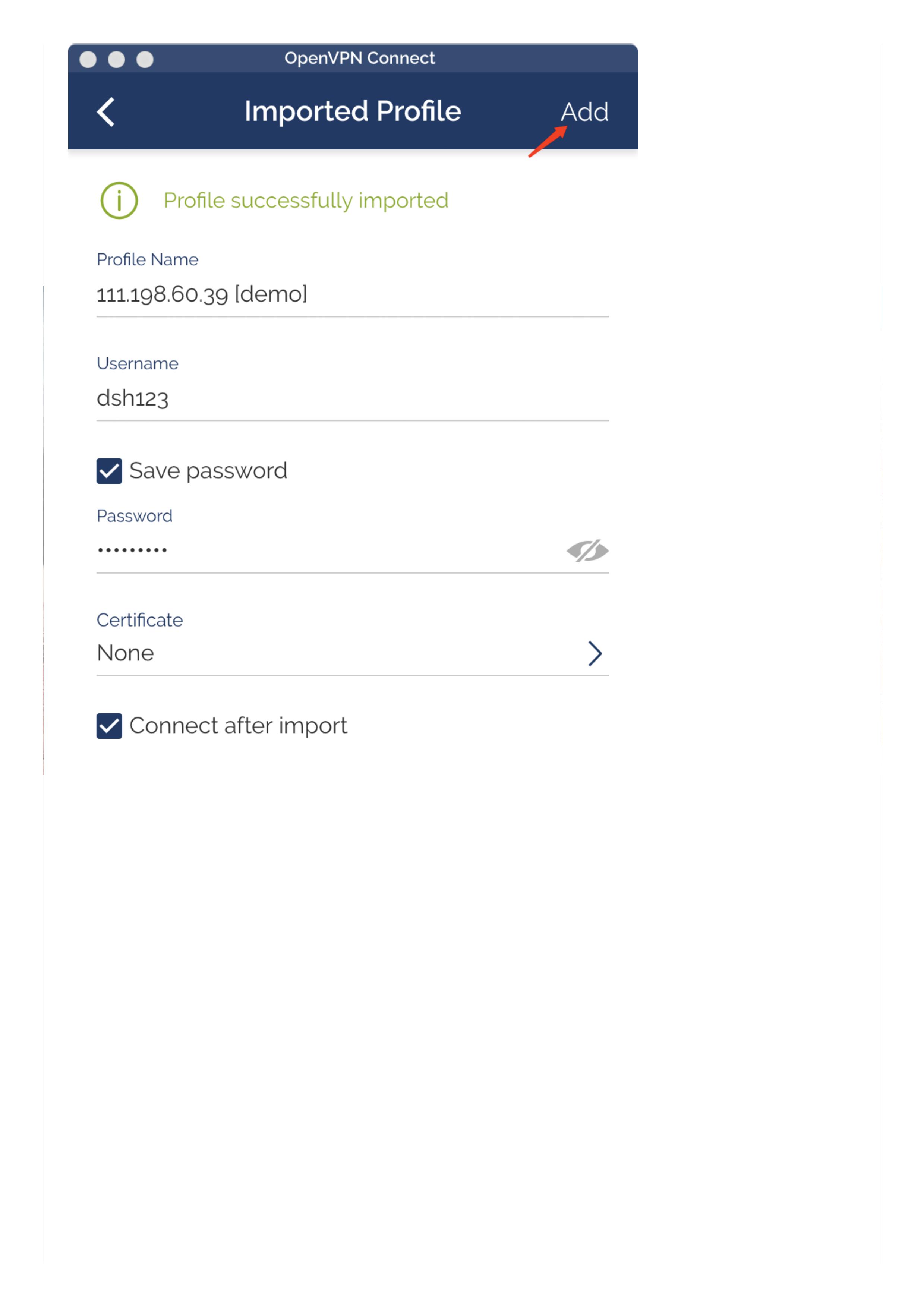Click the None certificate value
This screenshot has width=924, height=1306.
(126, 653)
